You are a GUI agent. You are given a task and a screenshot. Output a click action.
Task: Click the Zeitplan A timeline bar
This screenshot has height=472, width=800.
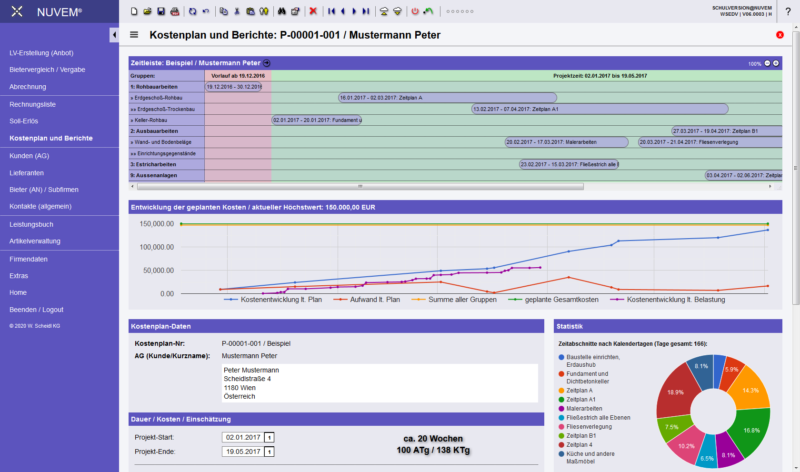pyautogui.click(x=447, y=97)
